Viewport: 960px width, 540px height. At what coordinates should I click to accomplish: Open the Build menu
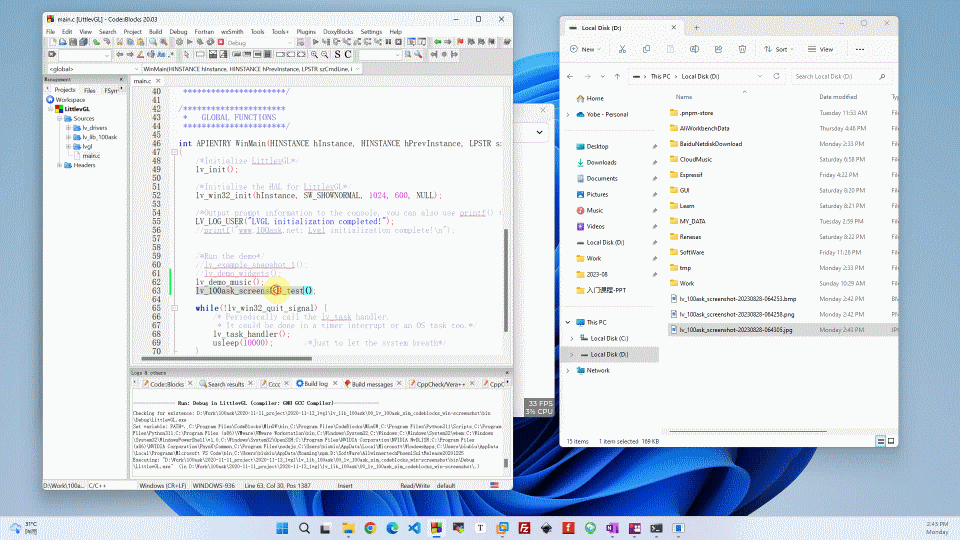tap(156, 32)
